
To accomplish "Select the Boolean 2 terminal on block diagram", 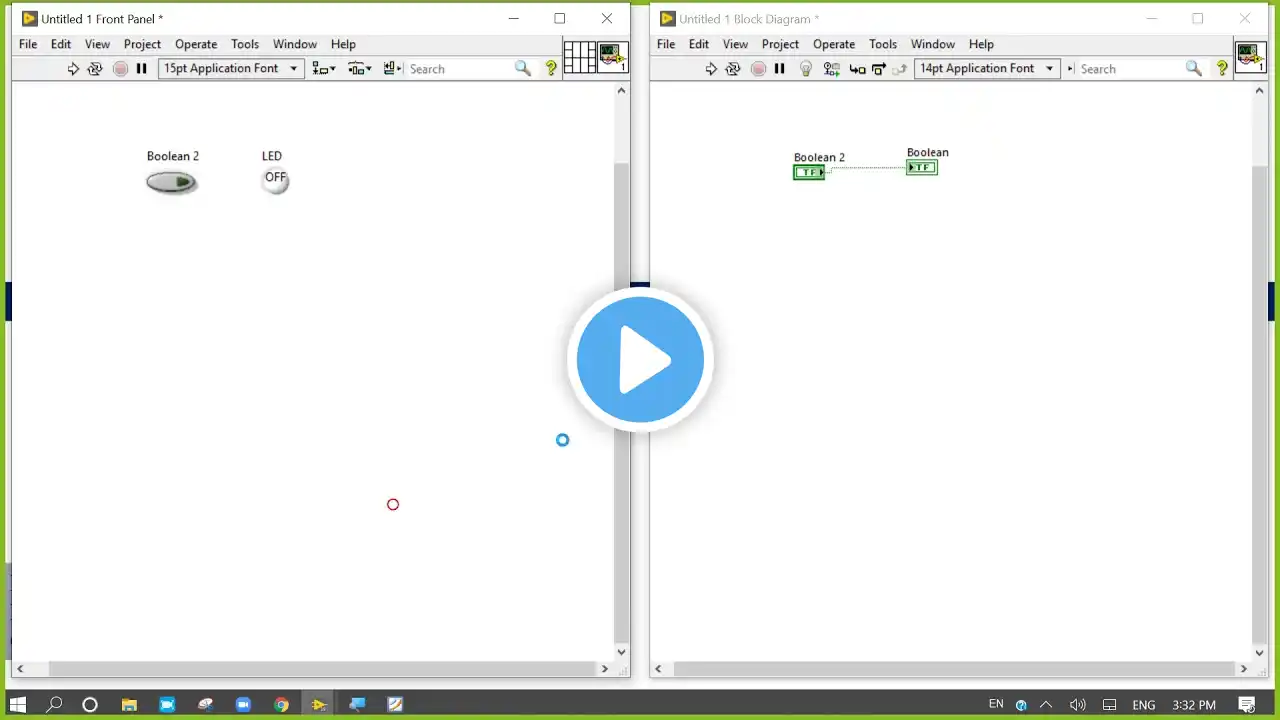I will 809,172.
